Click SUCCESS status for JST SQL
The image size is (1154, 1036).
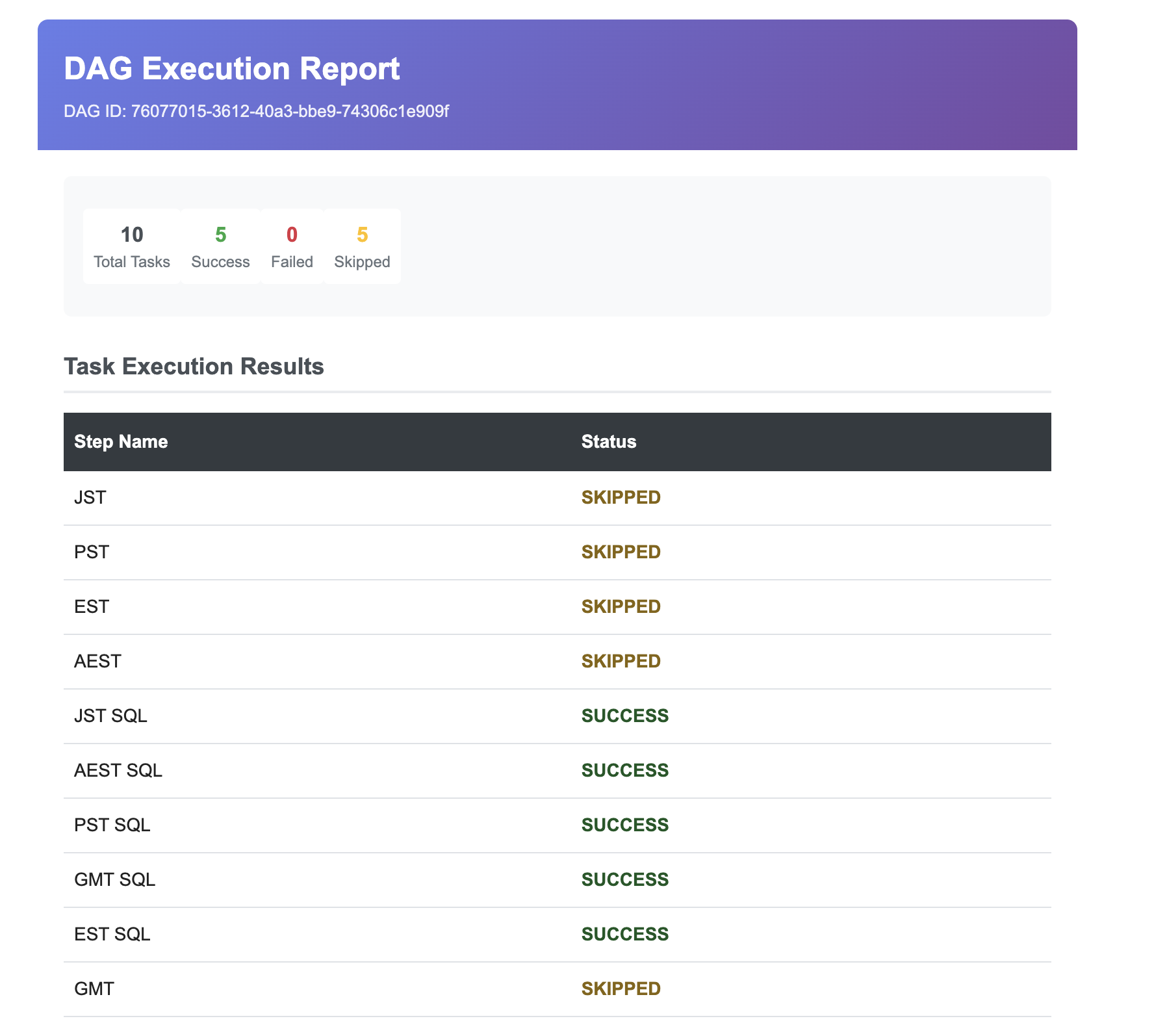tap(624, 716)
